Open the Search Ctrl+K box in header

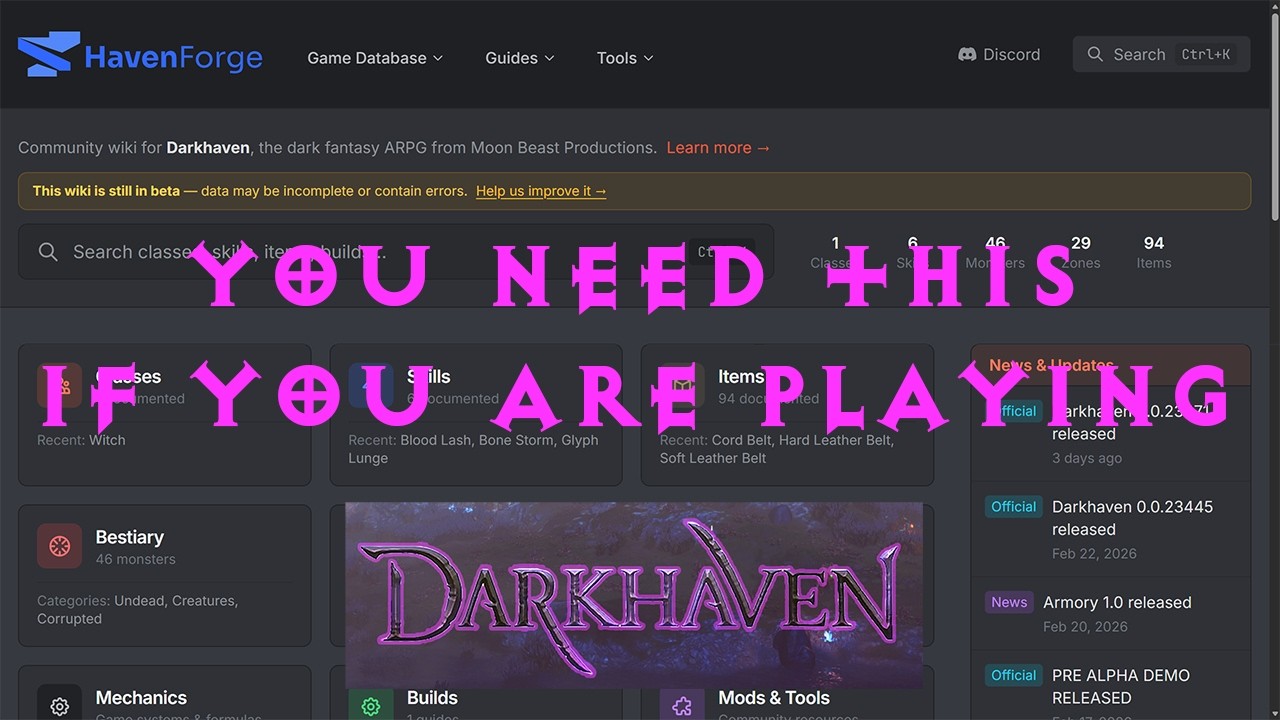click(1162, 55)
